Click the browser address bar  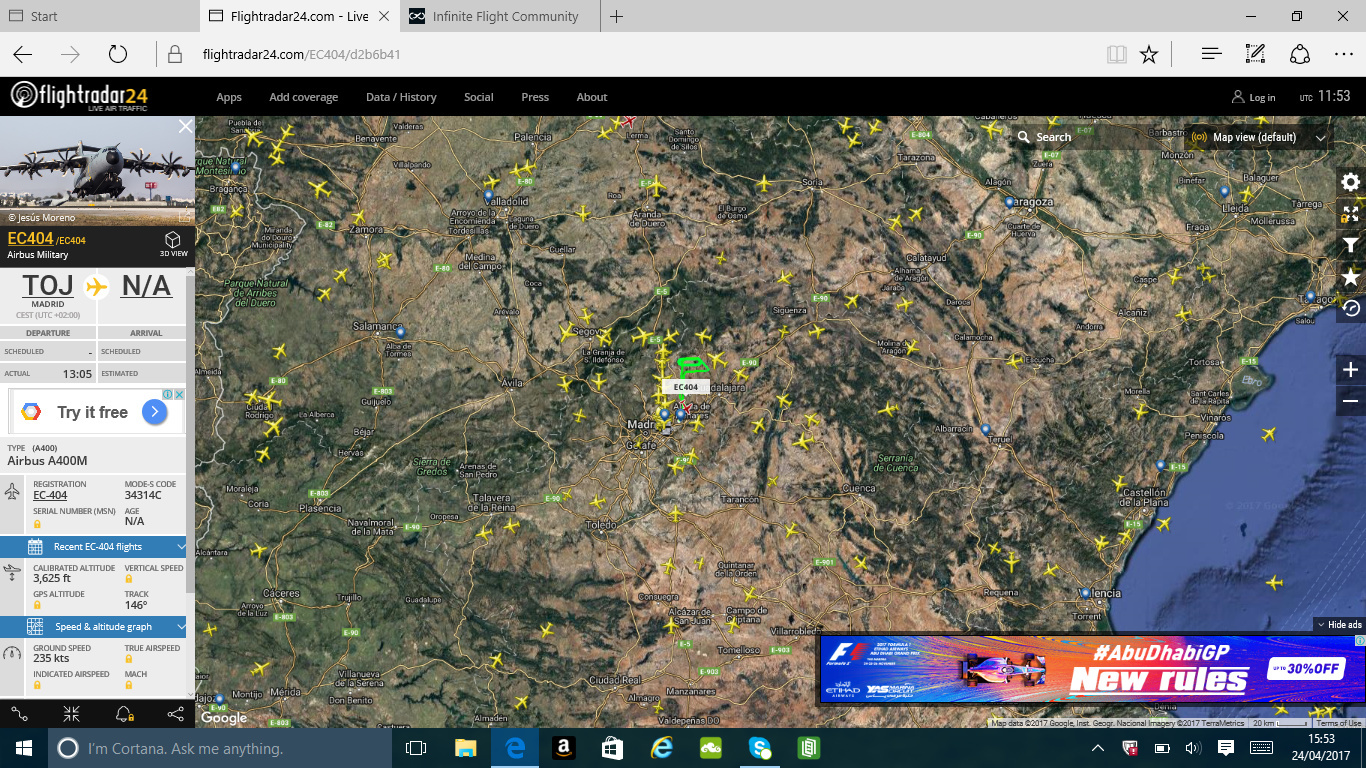tap(640, 54)
